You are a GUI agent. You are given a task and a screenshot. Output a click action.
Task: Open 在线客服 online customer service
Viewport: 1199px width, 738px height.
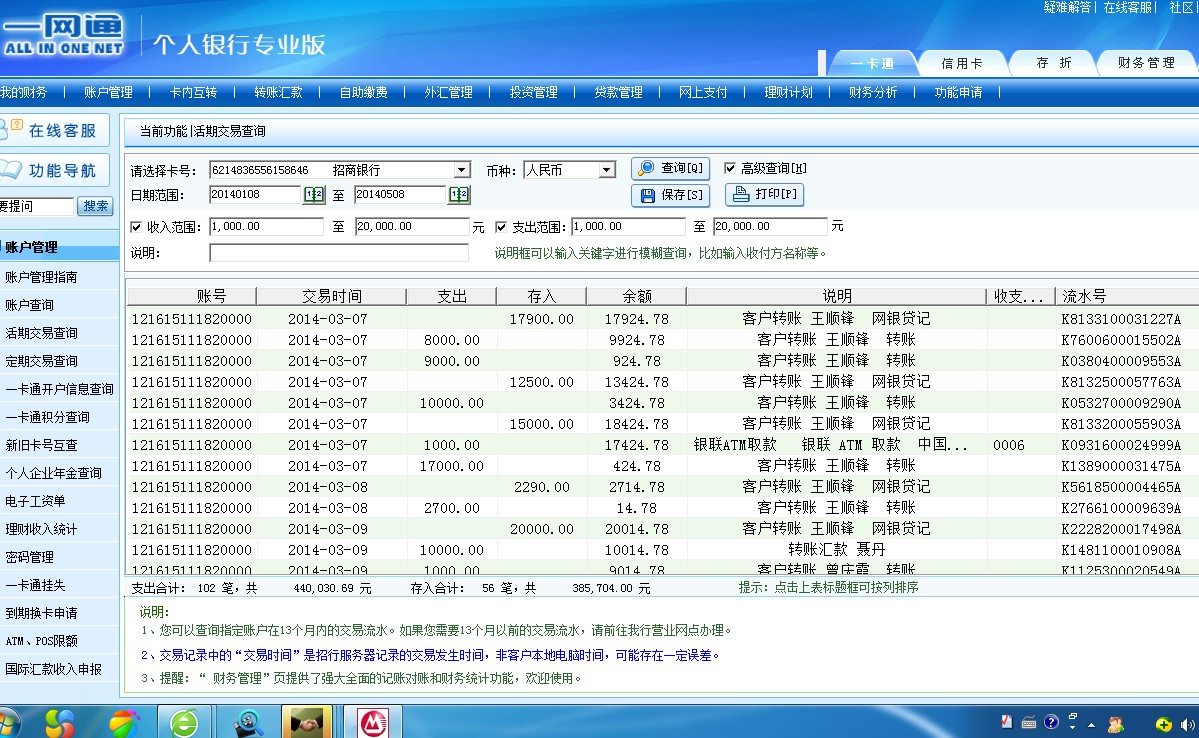(54, 131)
